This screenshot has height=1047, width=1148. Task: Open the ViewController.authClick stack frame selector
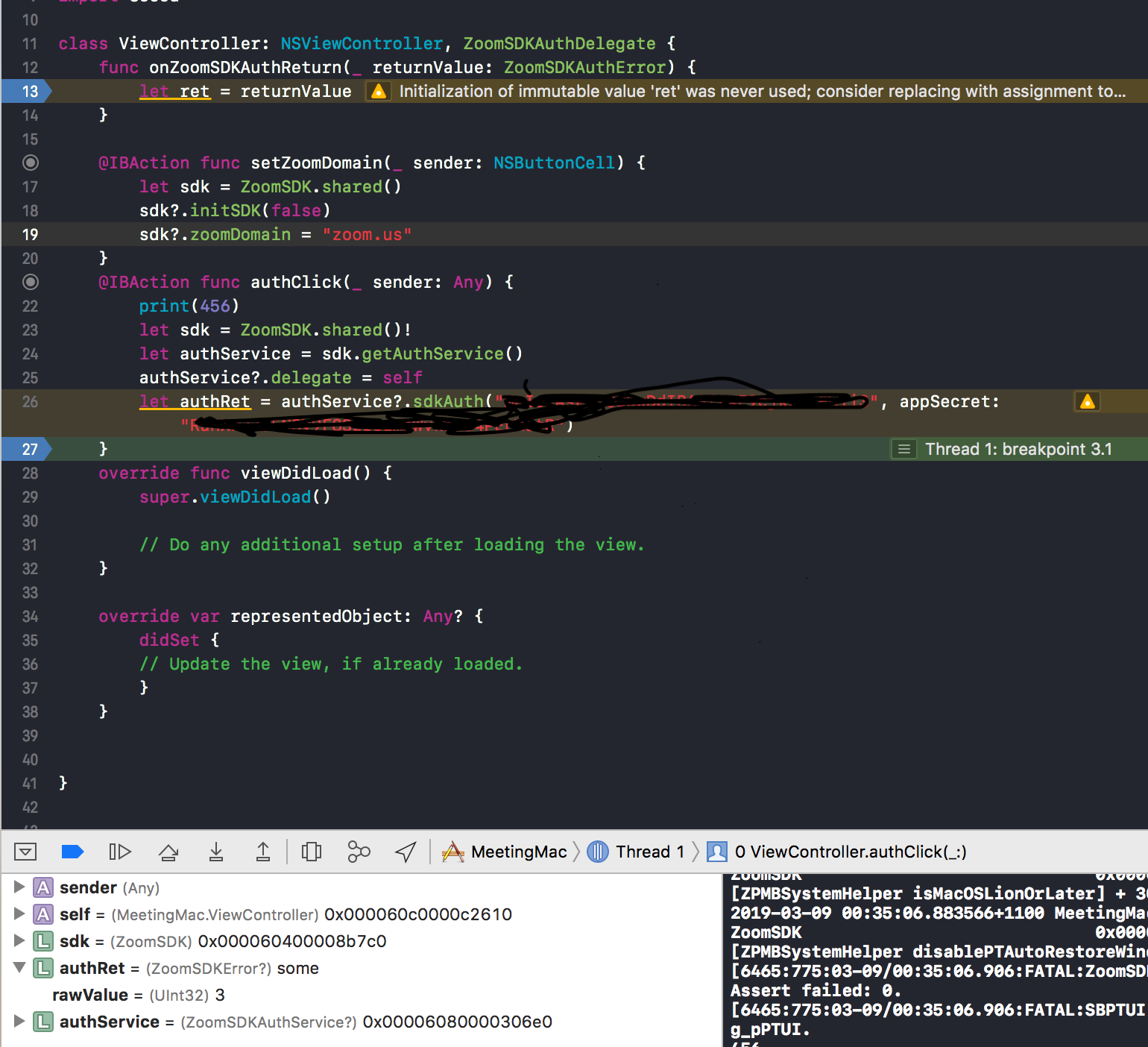tap(851, 852)
